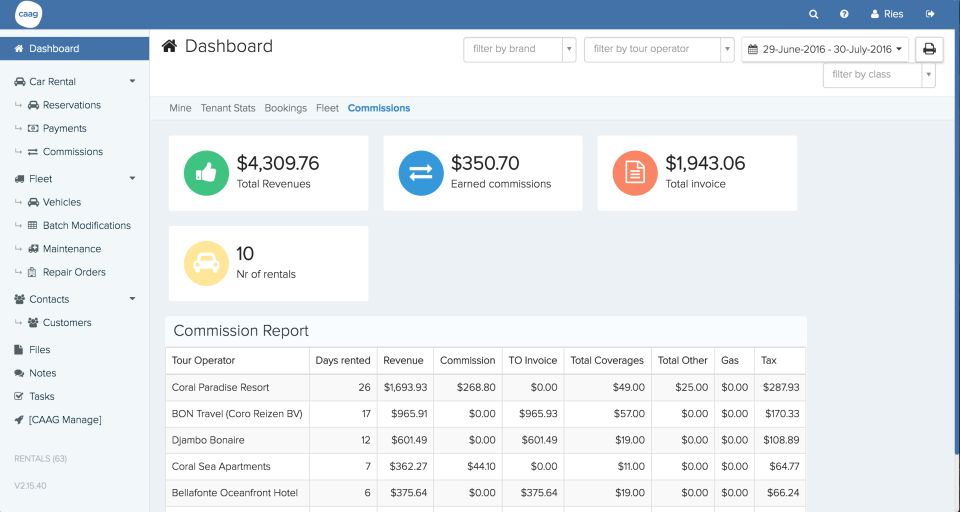Collapse the Car Rental sidebar section

click(132, 82)
